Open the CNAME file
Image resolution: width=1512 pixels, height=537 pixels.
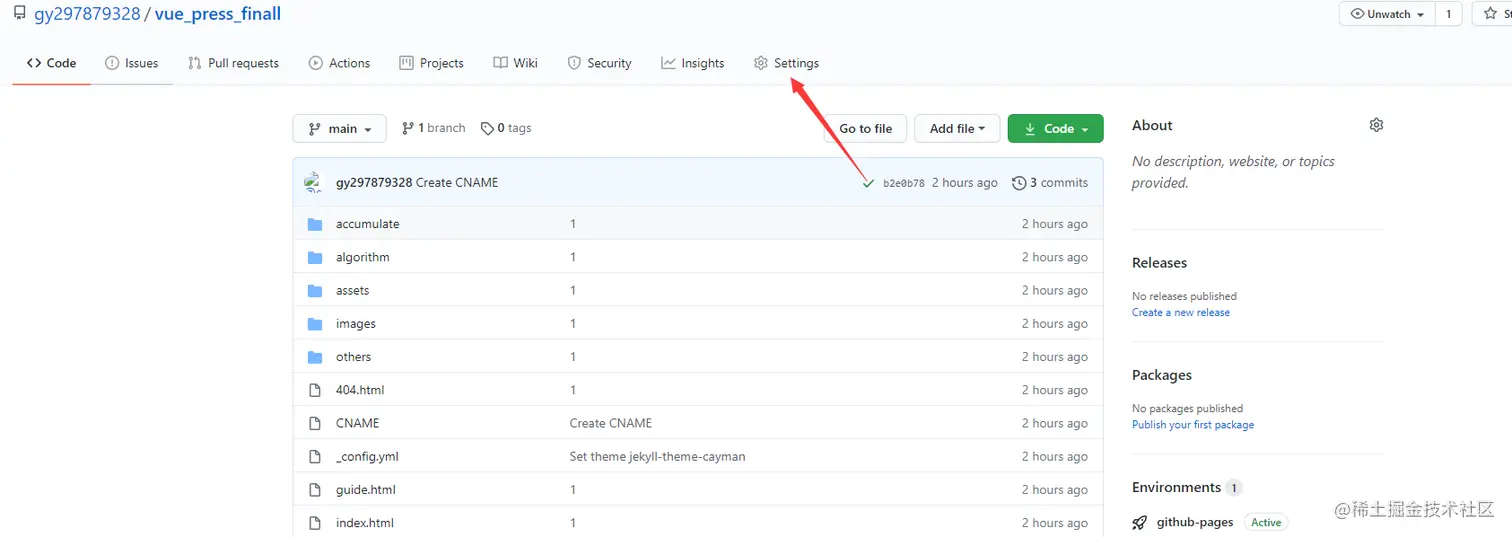click(357, 423)
